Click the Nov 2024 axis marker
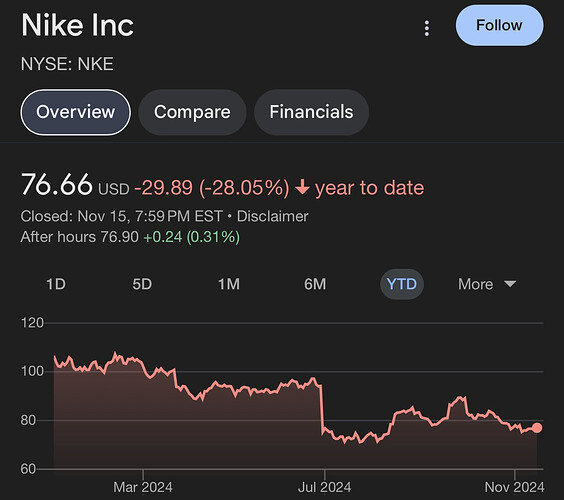 tap(514, 487)
